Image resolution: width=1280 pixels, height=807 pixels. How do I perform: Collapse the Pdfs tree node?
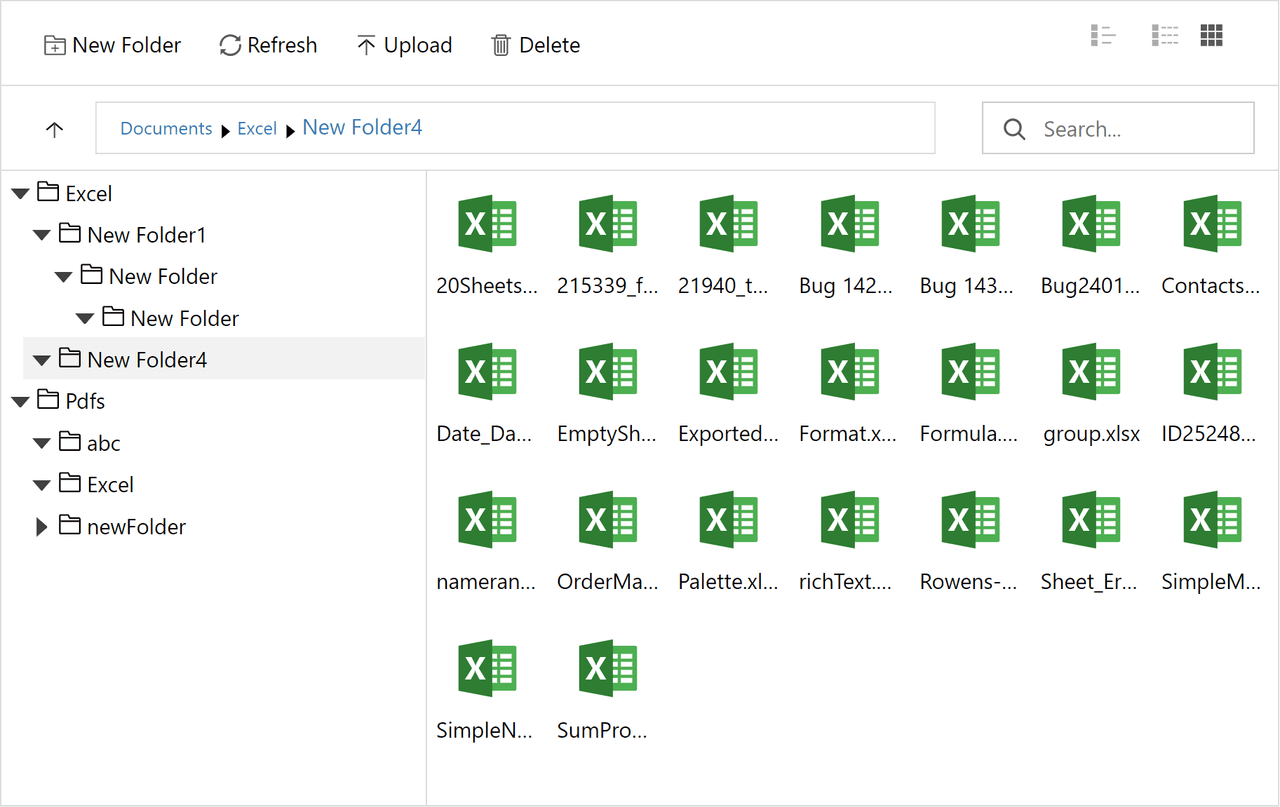click(x=20, y=402)
